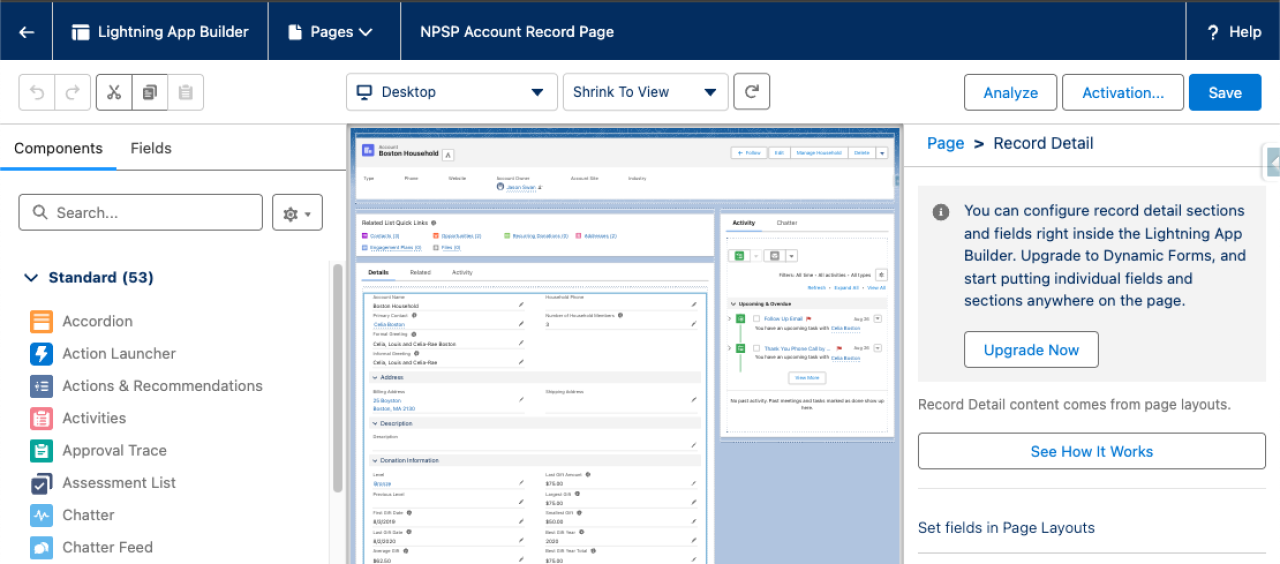
Task: Open the Shrink To View zoom dropdown
Action: coord(646,92)
